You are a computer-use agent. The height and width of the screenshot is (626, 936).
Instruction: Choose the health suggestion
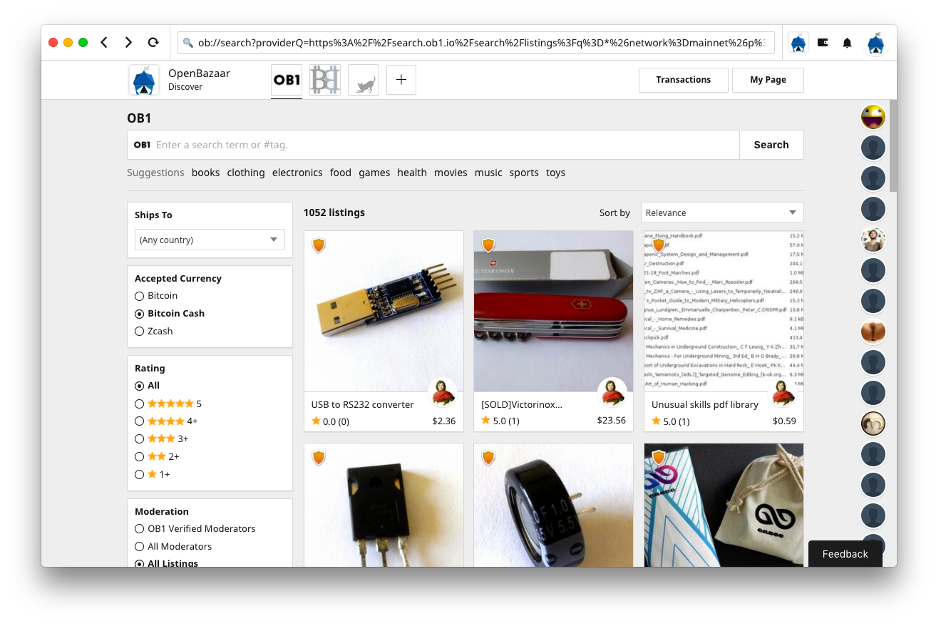coord(412,172)
